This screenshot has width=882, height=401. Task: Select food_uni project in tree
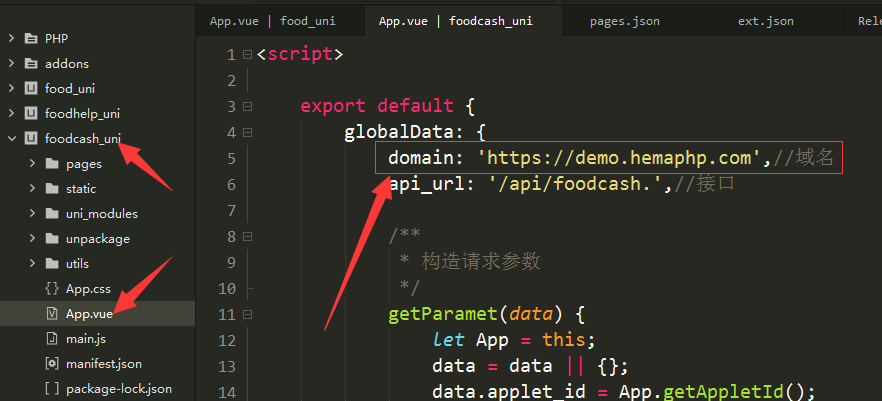point(70,88)
